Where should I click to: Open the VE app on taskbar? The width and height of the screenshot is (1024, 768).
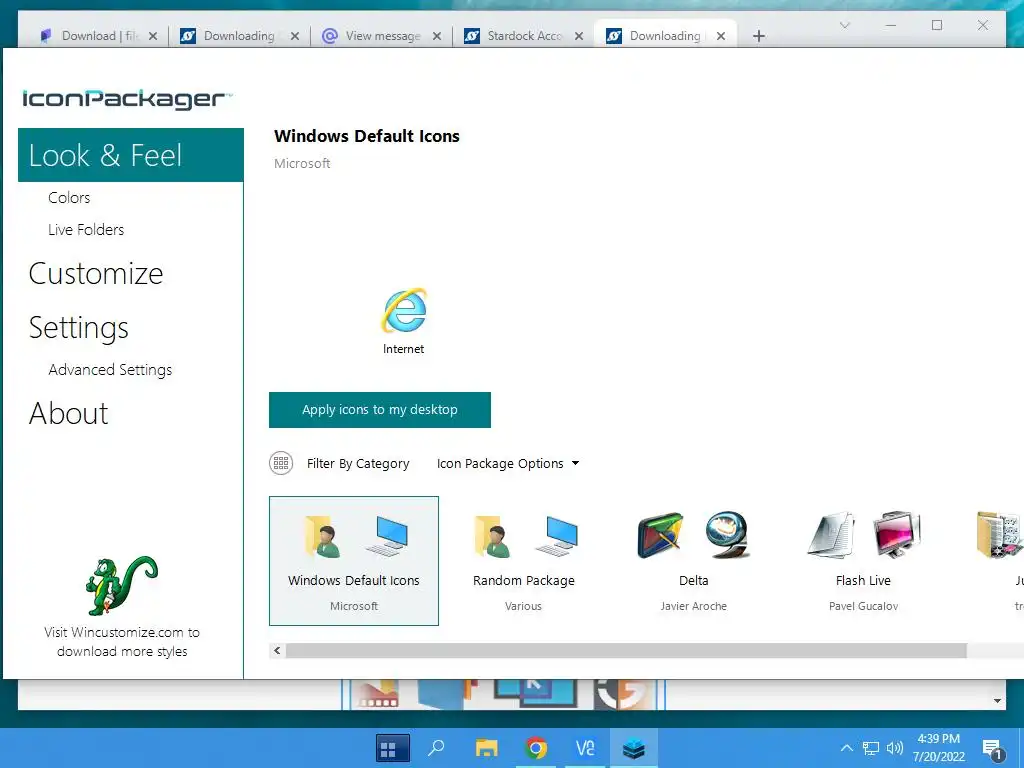point(584,748)
